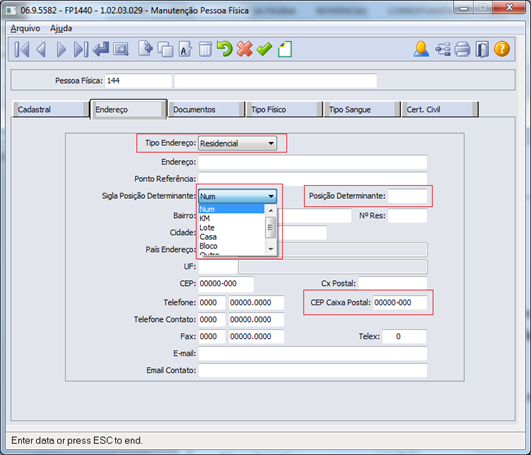Click the exit door icon
The image size is (531, 455).
(x=482, y=49)
